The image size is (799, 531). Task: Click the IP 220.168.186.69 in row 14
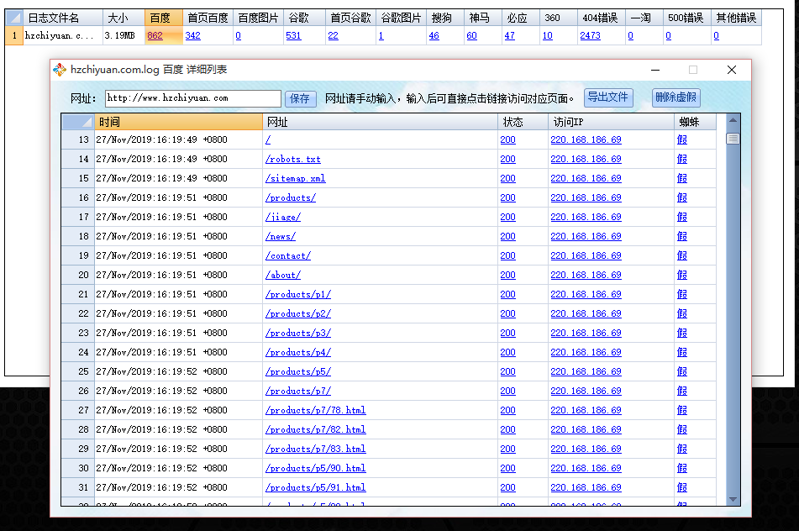pos(586,159)
